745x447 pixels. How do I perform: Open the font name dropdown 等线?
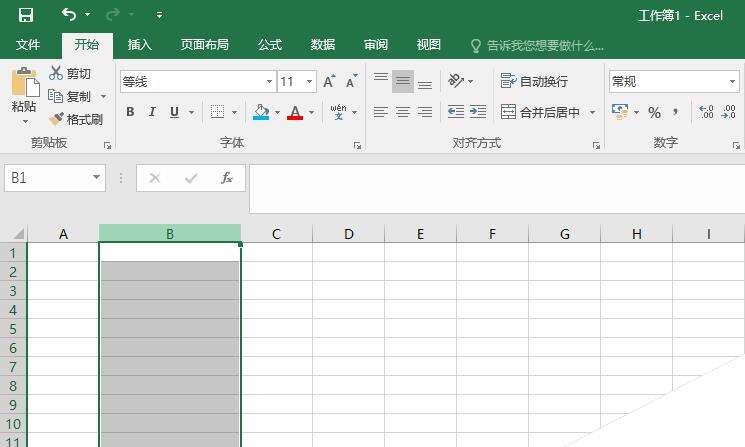pyautogui.click(x=269, y=82)
